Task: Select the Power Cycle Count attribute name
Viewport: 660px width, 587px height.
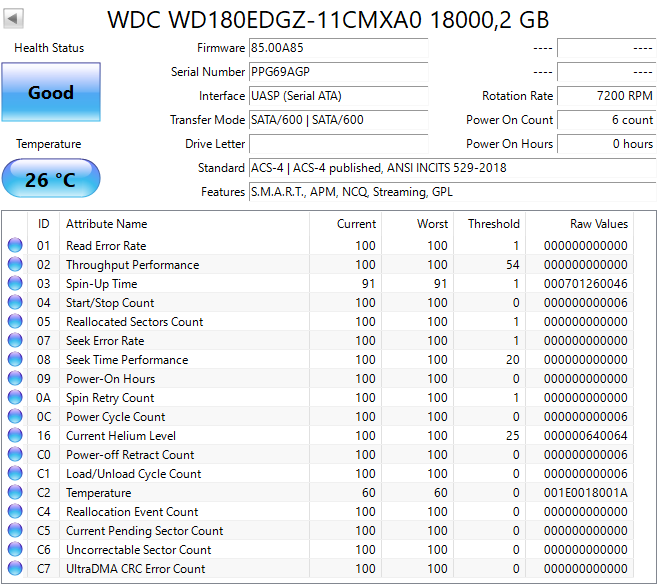Action: [115, 417]
